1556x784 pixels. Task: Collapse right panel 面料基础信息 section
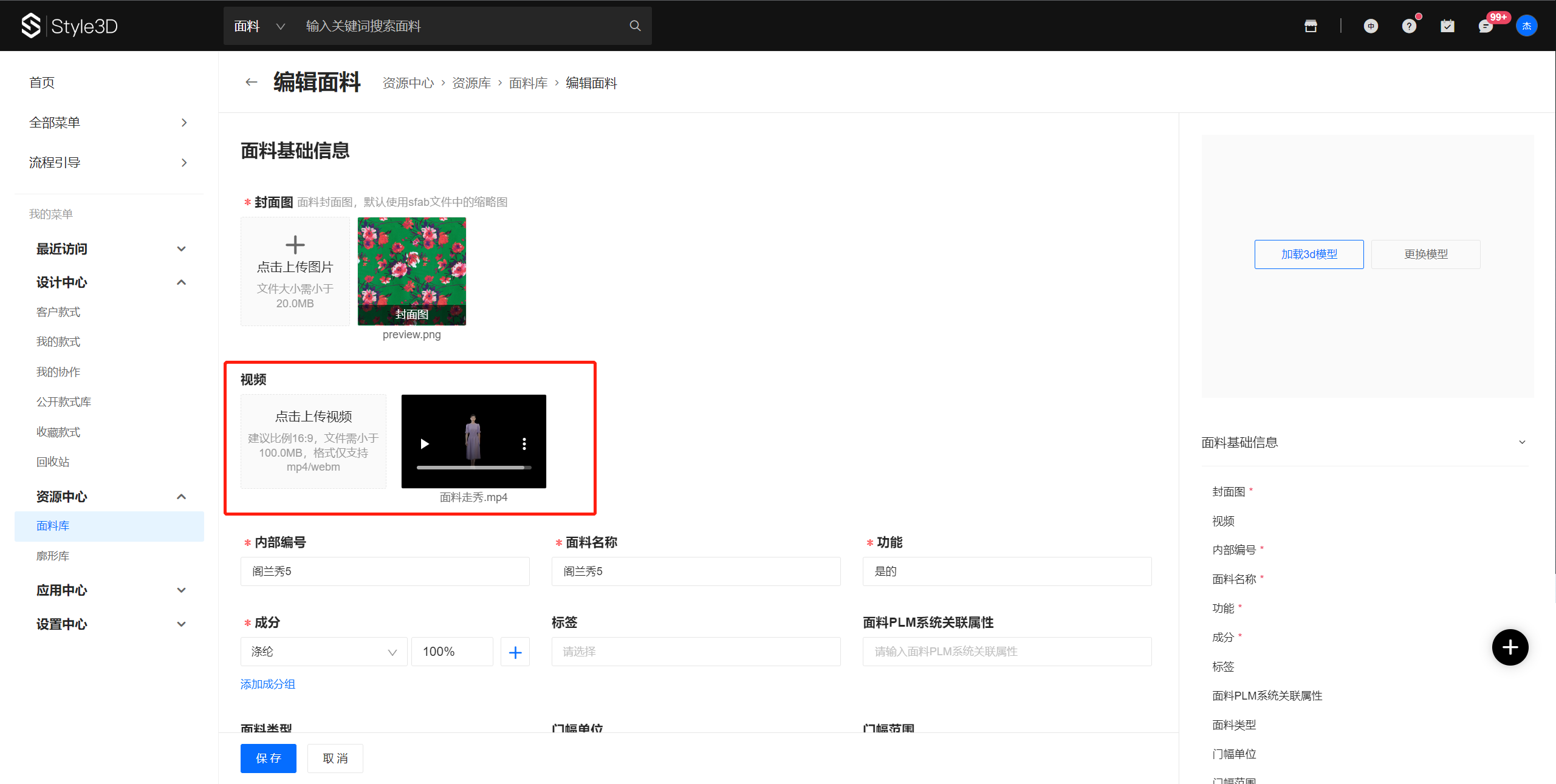click(x=1522, y=442)
